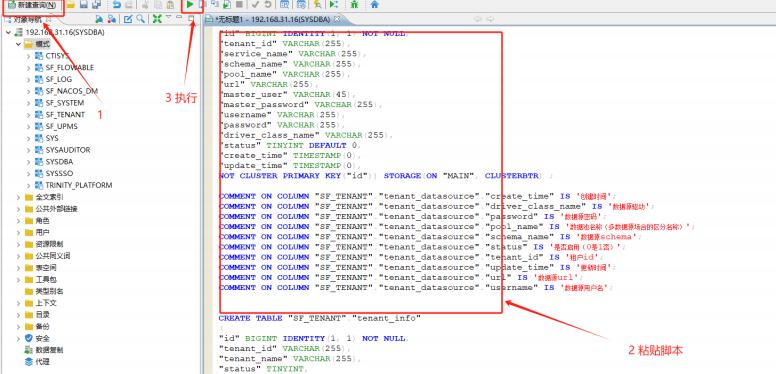Select the 全文索引 folder
Image resolution: width=776 pixels, height=374 pixels.
click(x=49, y=197)
